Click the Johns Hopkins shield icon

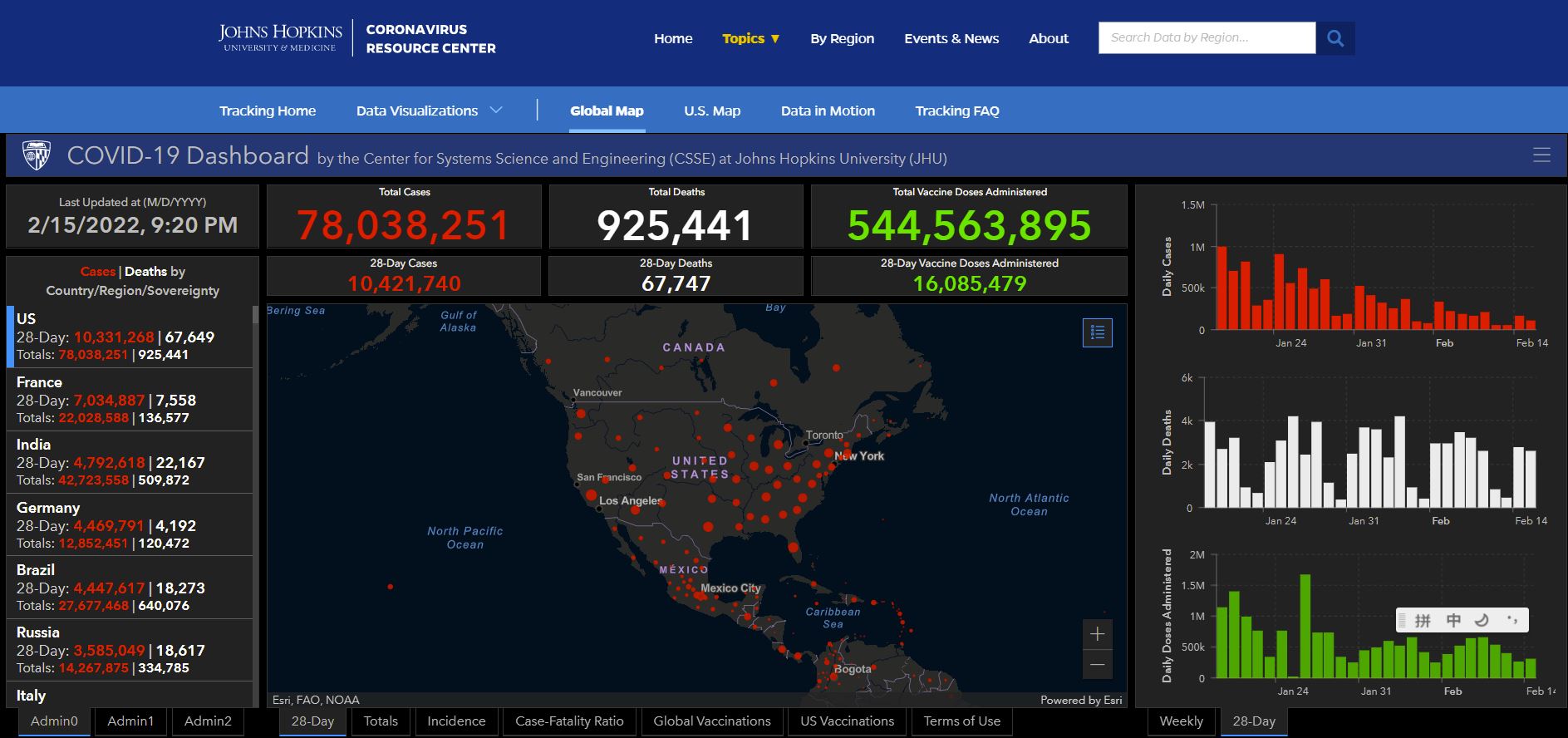click(36, 155)
